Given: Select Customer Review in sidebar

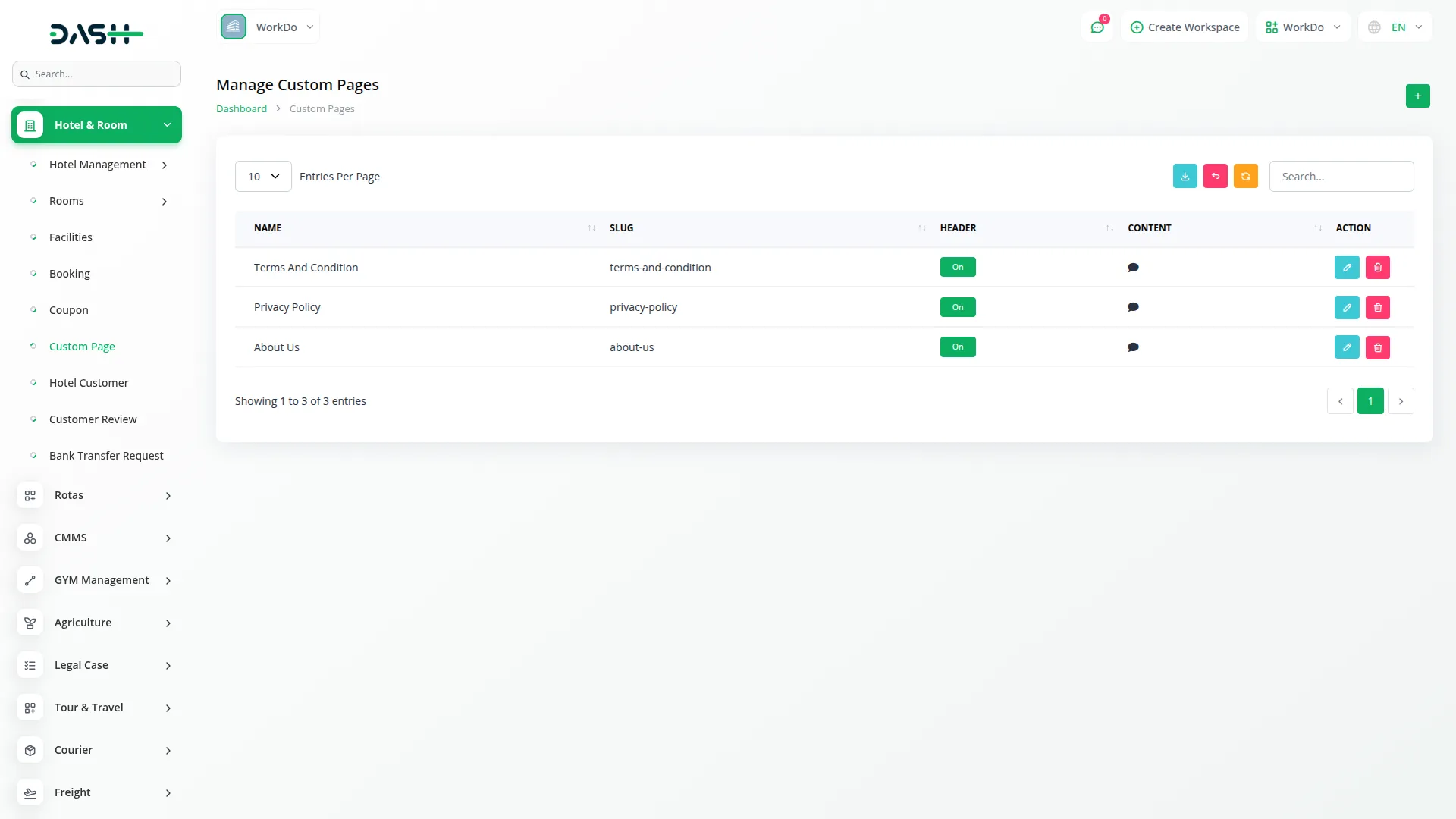Looking at the screenshot, I should coord(93,419).
